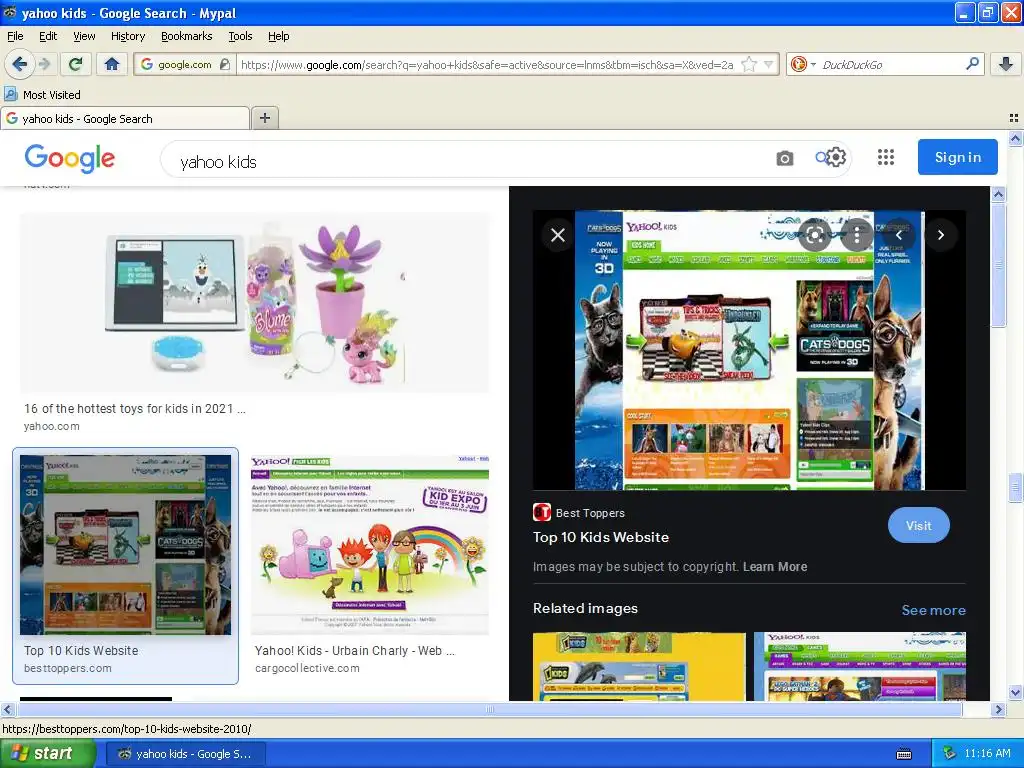Screen dimensions: 1024x768
Task: Open the list all tabs button
Action: click(1014, 118)
